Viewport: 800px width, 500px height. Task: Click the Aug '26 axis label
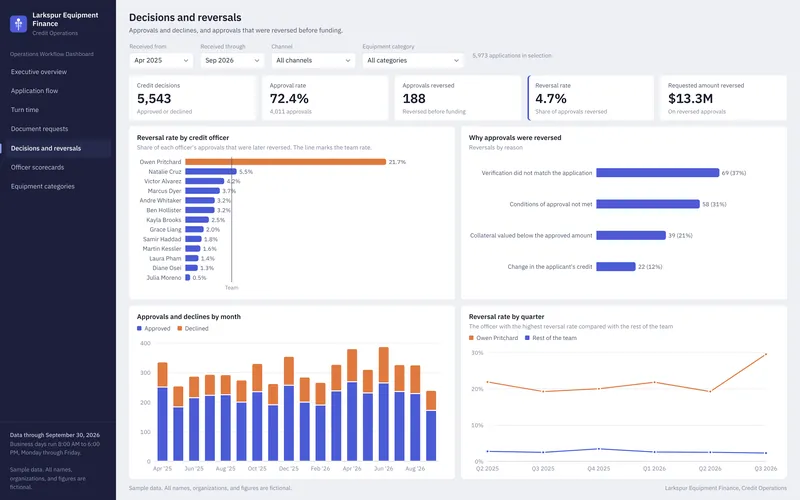point(415,468)
